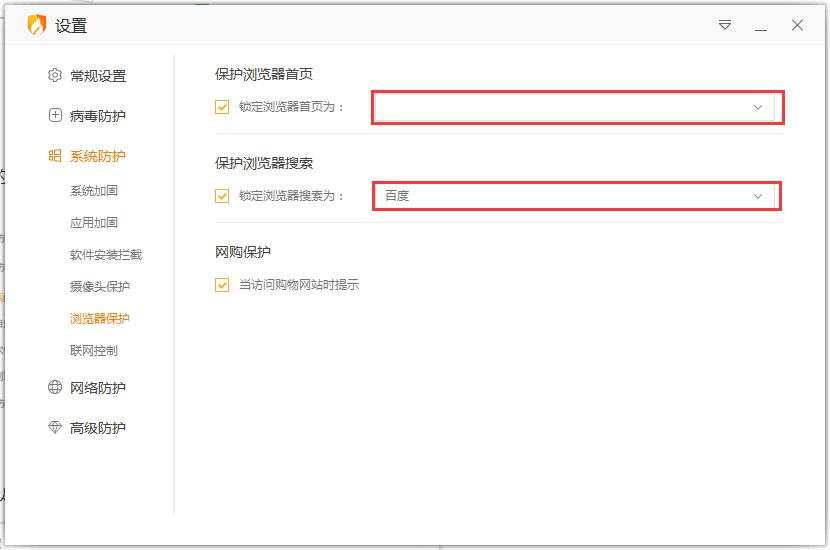
Task: Click the gear icon beside 常规设置
Action: click(55, 76)
